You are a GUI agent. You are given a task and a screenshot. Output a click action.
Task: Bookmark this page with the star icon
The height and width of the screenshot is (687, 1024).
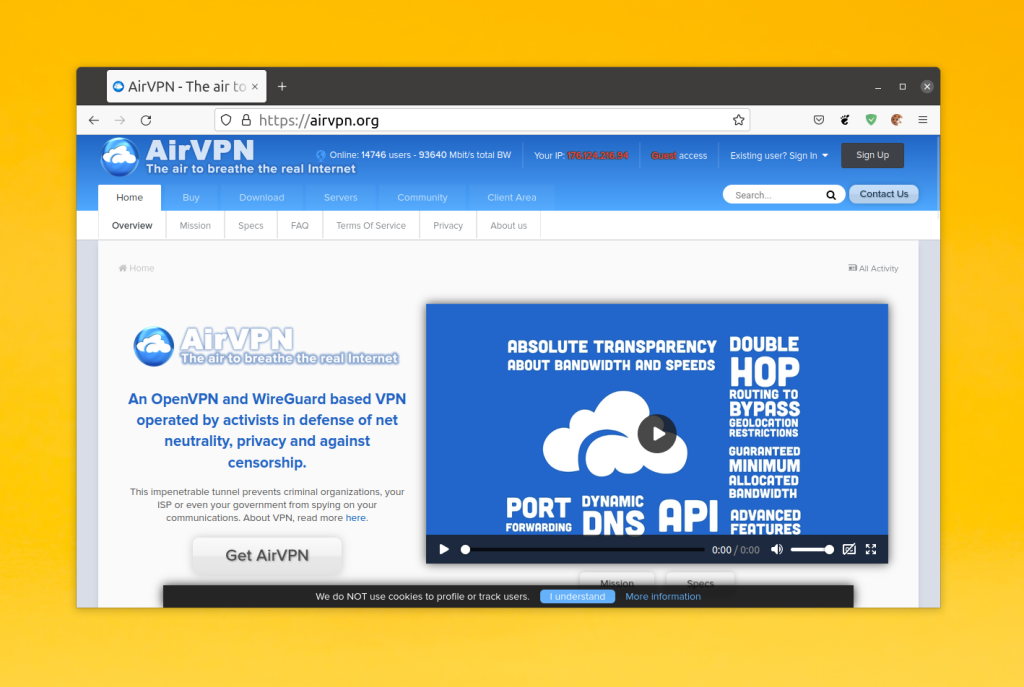(738, 120)
